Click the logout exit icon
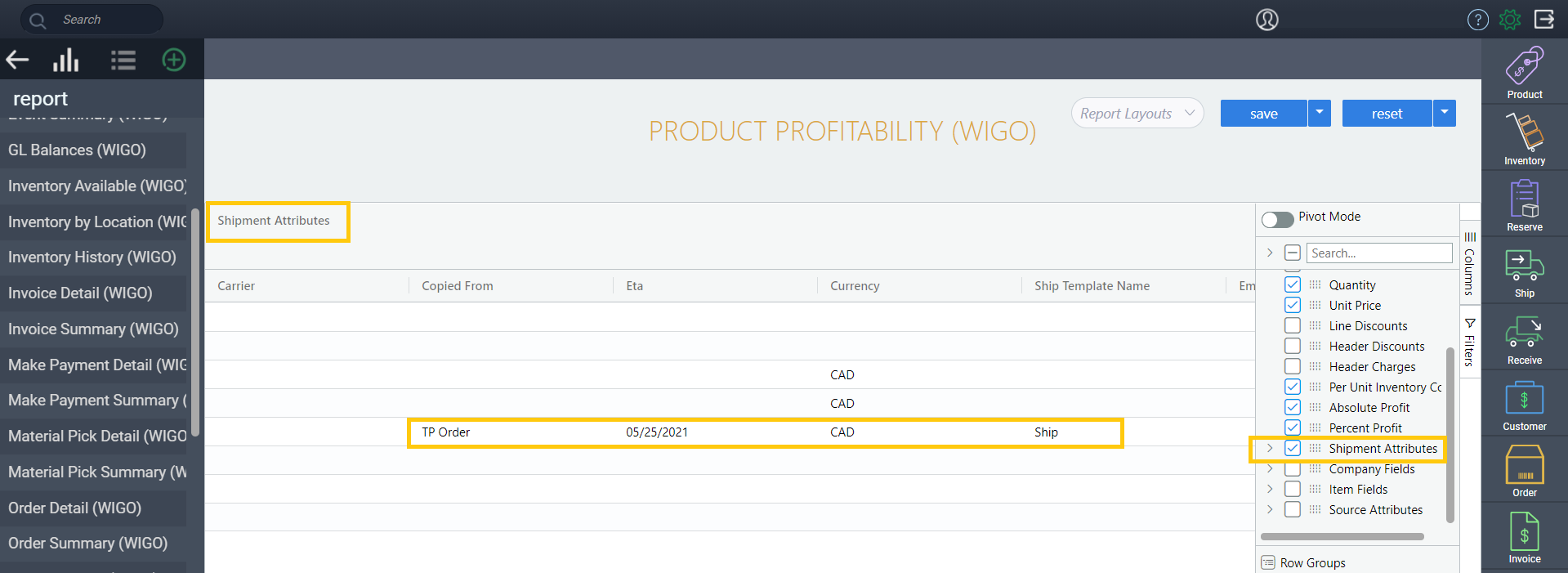The image size is (1568, 573). coord(1544,19)
